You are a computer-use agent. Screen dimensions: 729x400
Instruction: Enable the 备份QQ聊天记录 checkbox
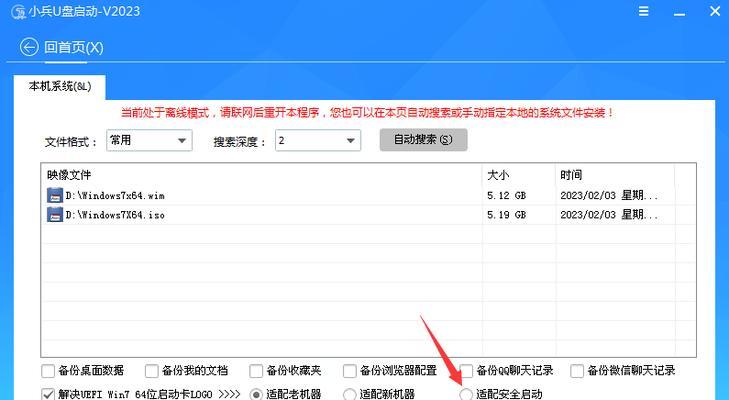coord(466,371)
